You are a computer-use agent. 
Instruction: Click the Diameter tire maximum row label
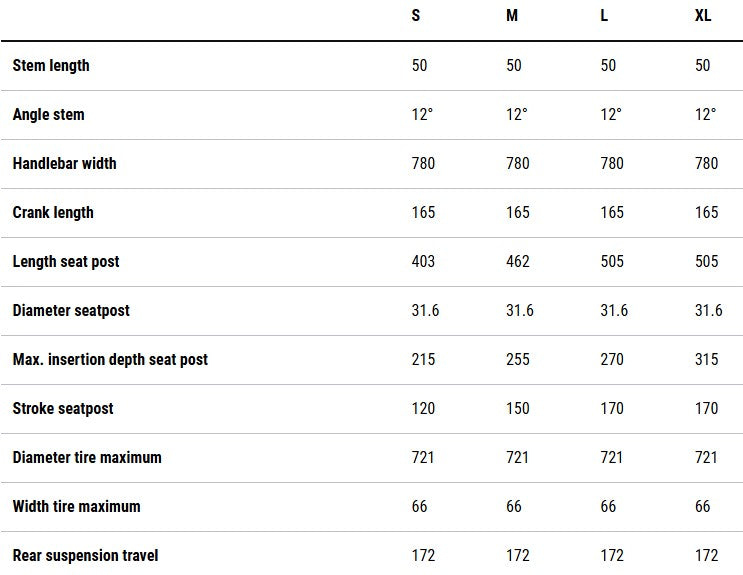coord(87,457)
